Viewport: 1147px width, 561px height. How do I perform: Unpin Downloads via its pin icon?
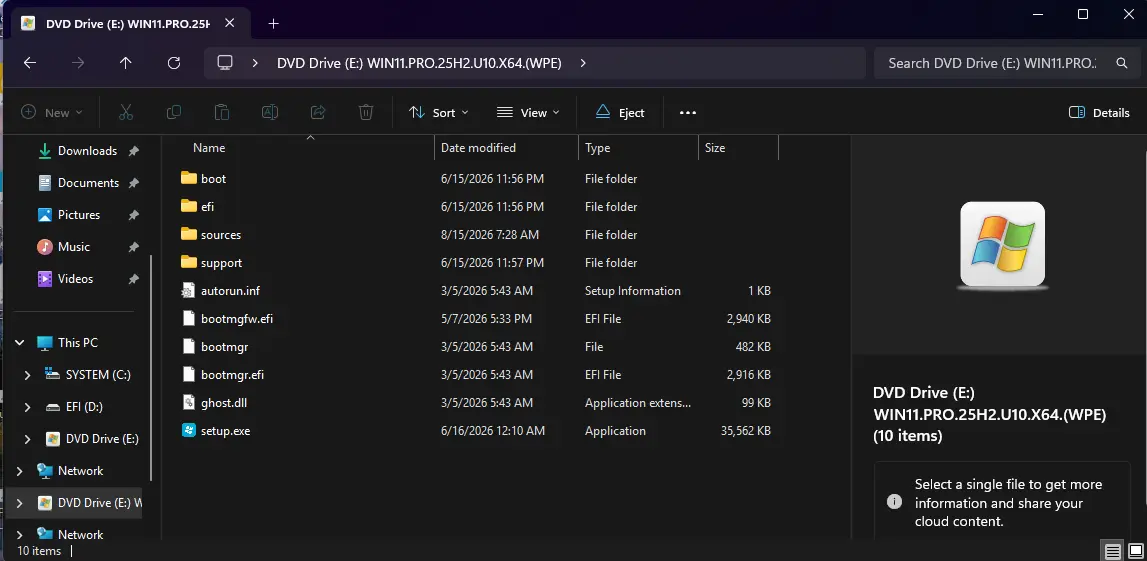133,151
